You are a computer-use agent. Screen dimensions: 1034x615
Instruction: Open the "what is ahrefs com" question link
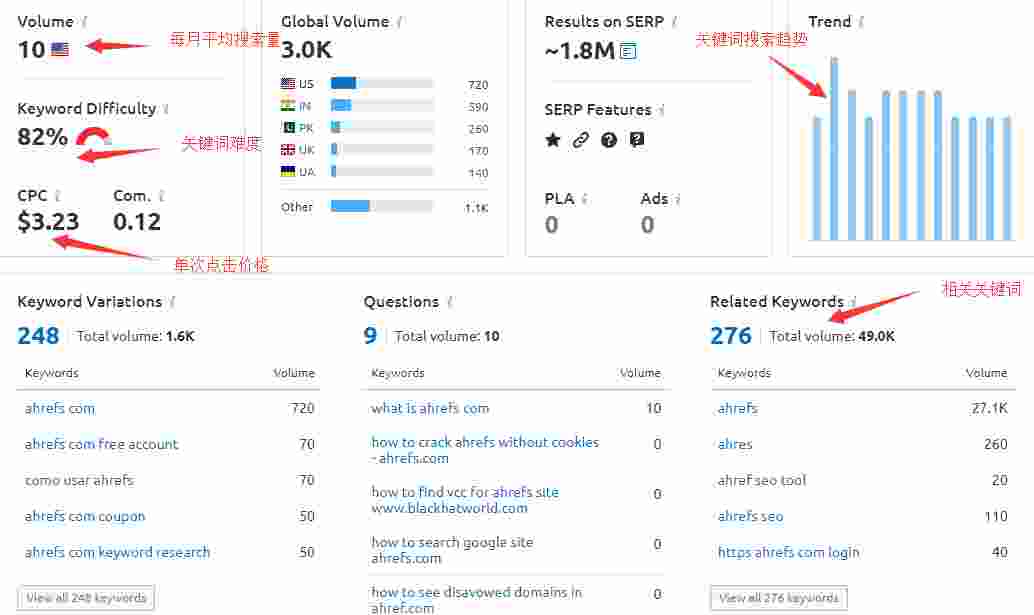(x=430, y=408)
